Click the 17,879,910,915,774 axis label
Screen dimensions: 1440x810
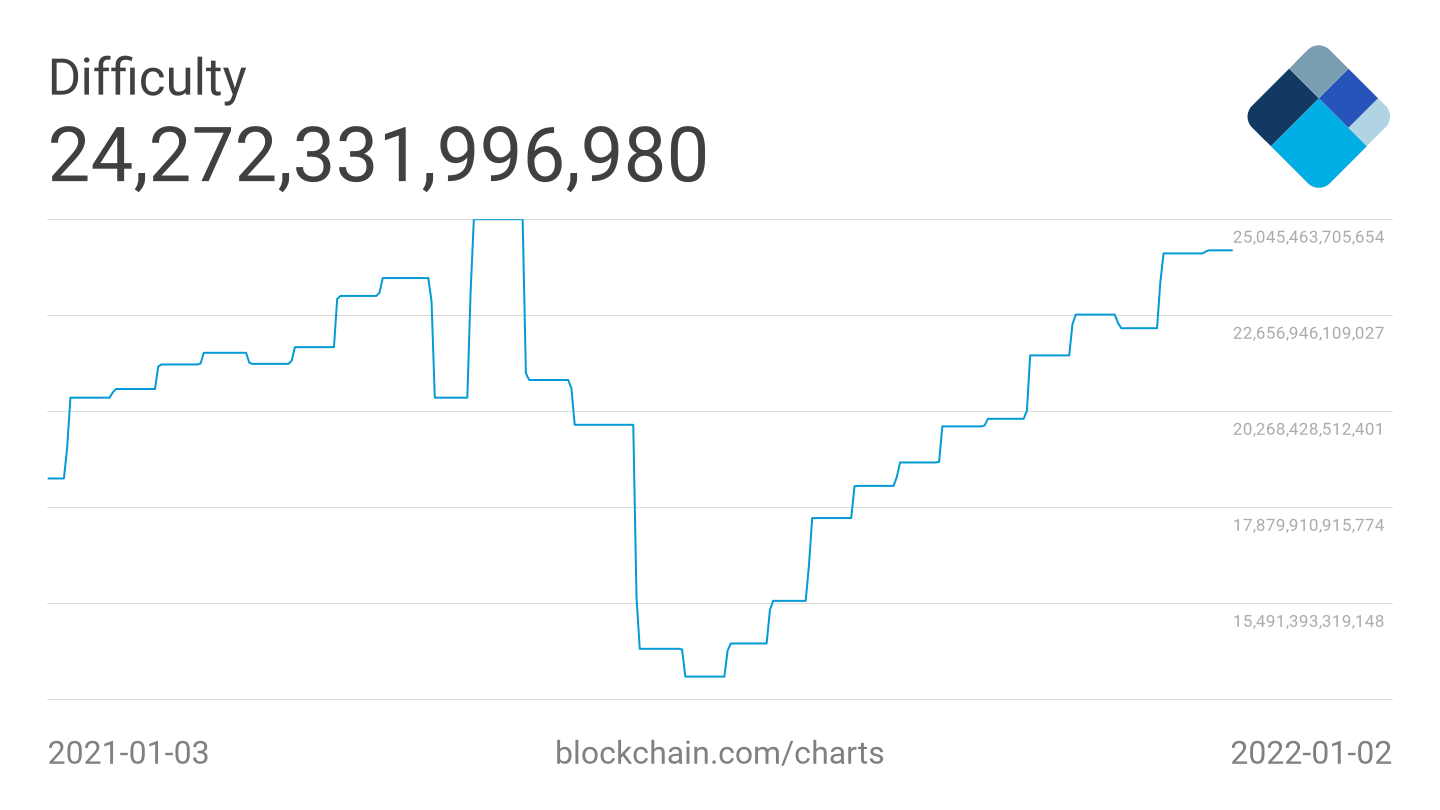1308,525
